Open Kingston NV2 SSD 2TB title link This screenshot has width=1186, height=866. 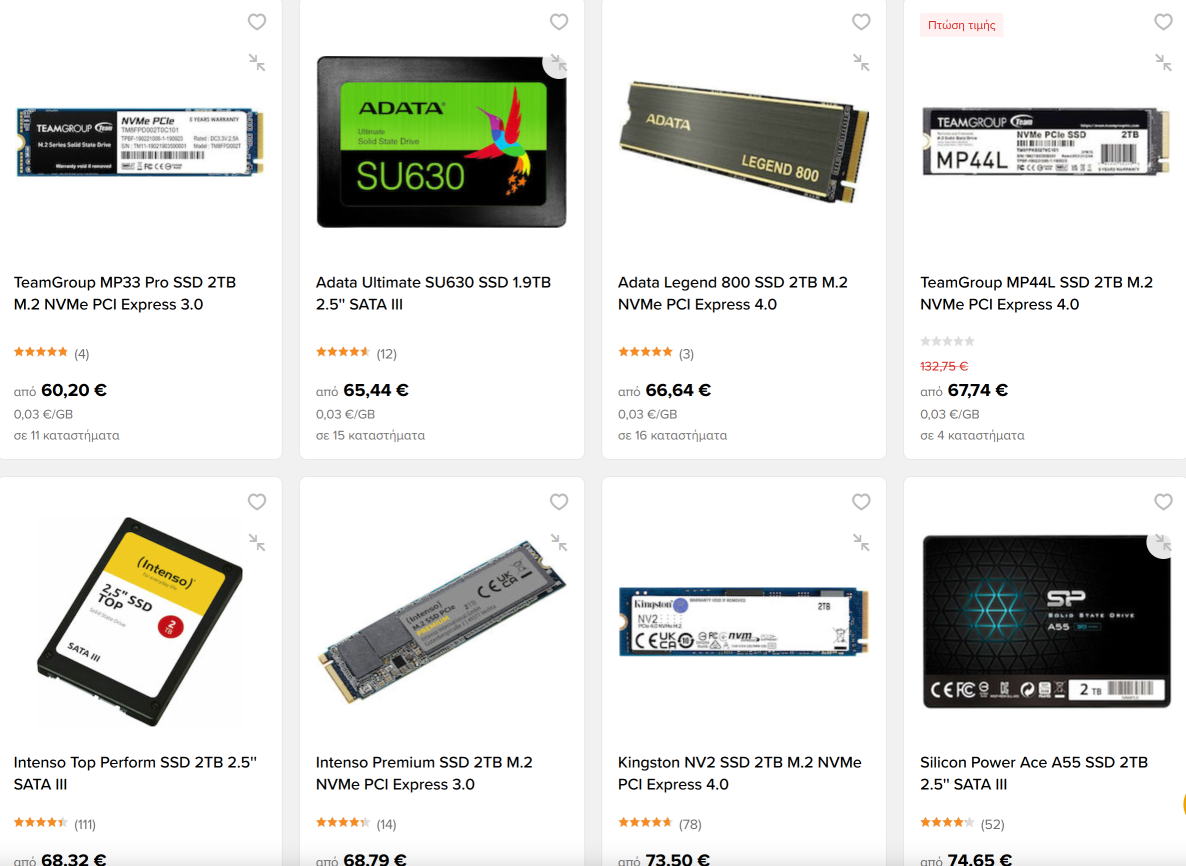click(740, 773)
